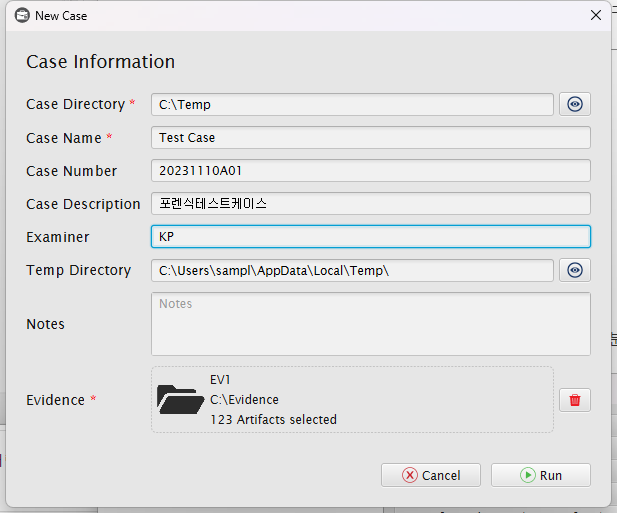
Task: Edit the Case Number field 20231110A01
Action: 371,171
